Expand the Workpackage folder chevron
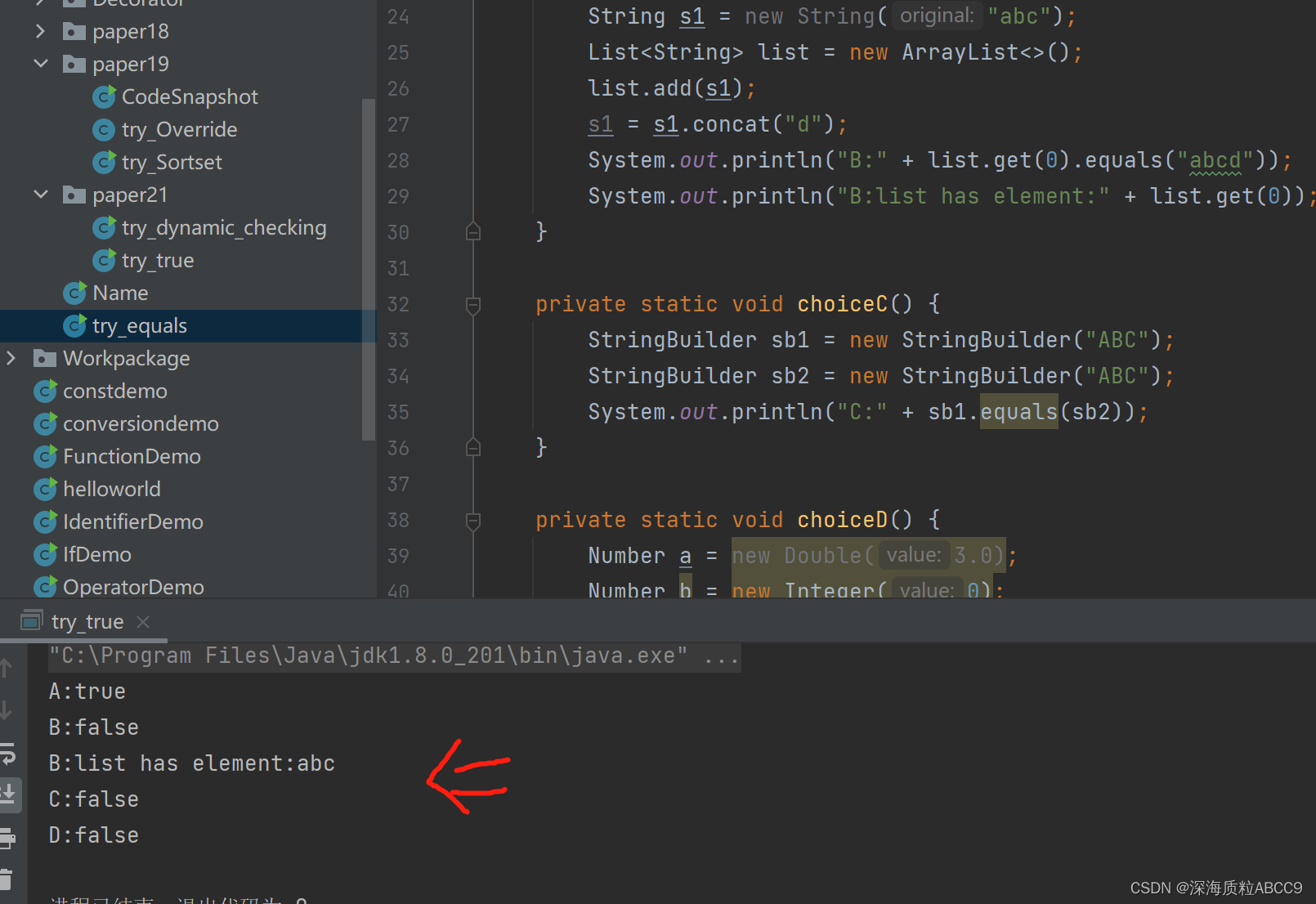The height and width of the screenshot is (904, 1316). pyautogui.click(x=11, y=358)
